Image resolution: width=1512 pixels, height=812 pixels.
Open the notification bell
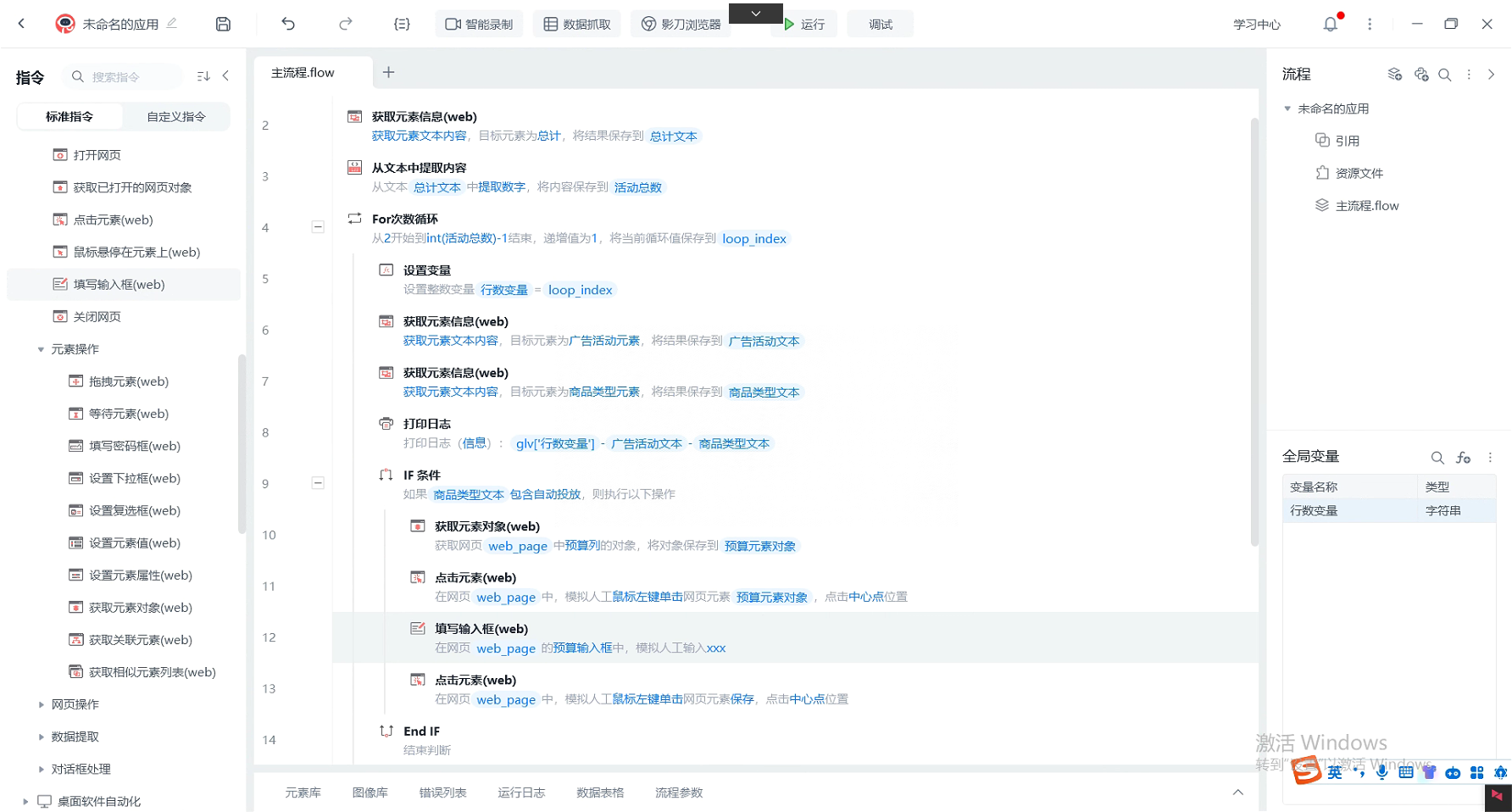[x=1331, y=24]
